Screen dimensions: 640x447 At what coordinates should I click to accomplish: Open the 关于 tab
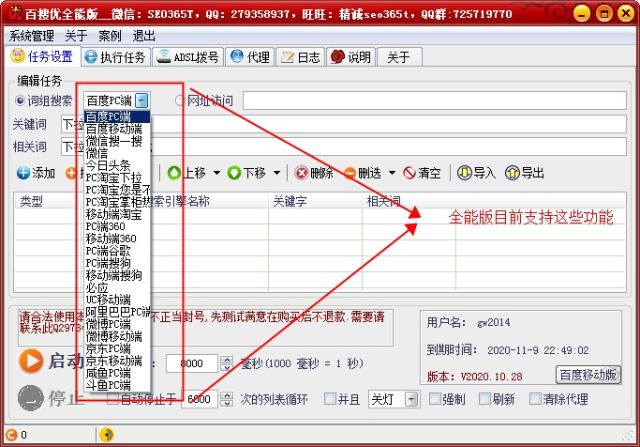[399, 57]
